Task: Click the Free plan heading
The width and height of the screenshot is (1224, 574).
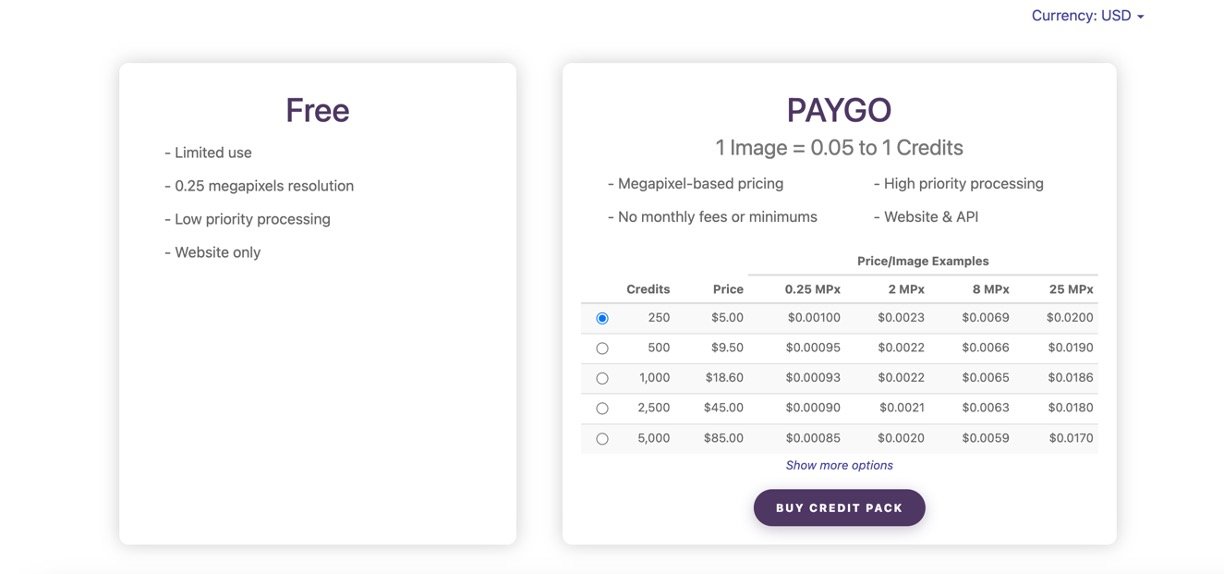Action: (x=317, y=110)
